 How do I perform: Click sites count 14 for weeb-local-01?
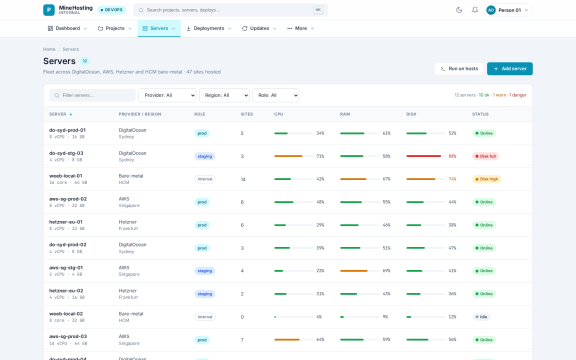tap(243, 179)
